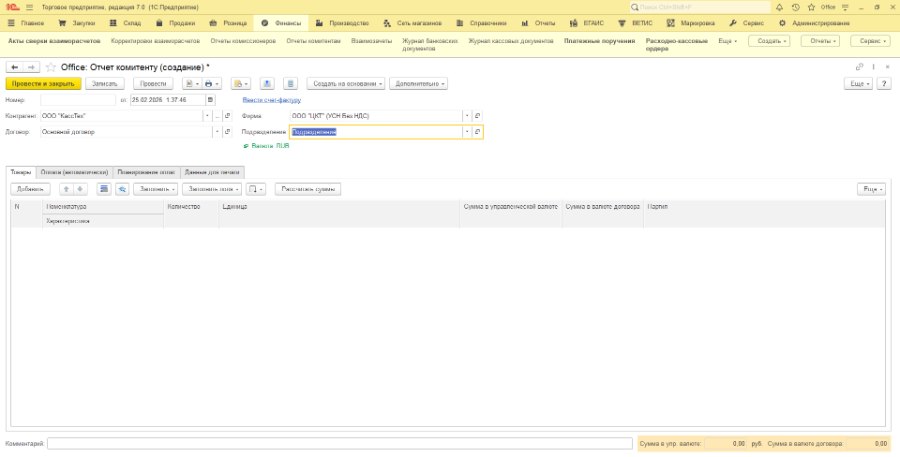Open the Контрагент record with its open icon

(x=227, y=116)
